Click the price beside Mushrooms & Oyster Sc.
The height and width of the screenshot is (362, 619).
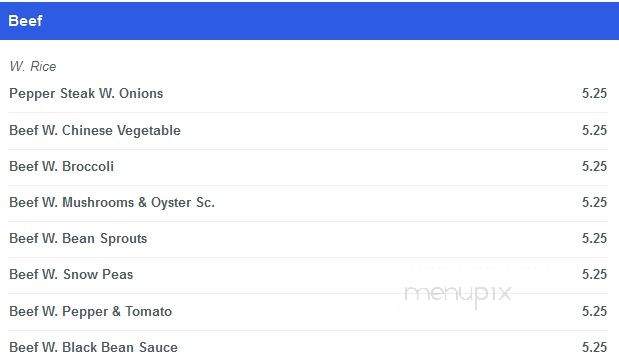[x=594, y=203]
